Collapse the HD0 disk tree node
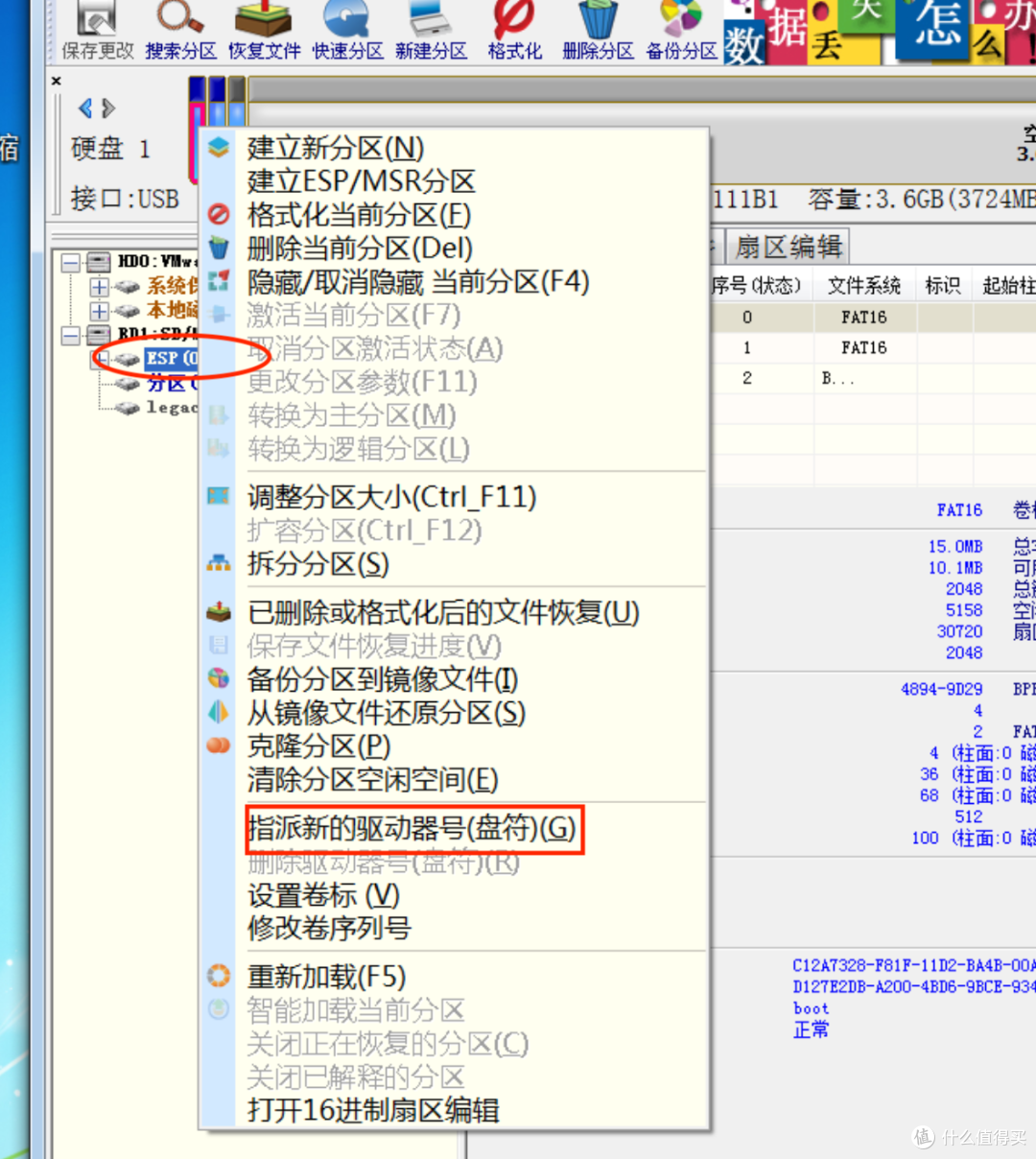The width and height of the screenshot is (1036, 1159). pyautogui.click(x=71, y=261)
